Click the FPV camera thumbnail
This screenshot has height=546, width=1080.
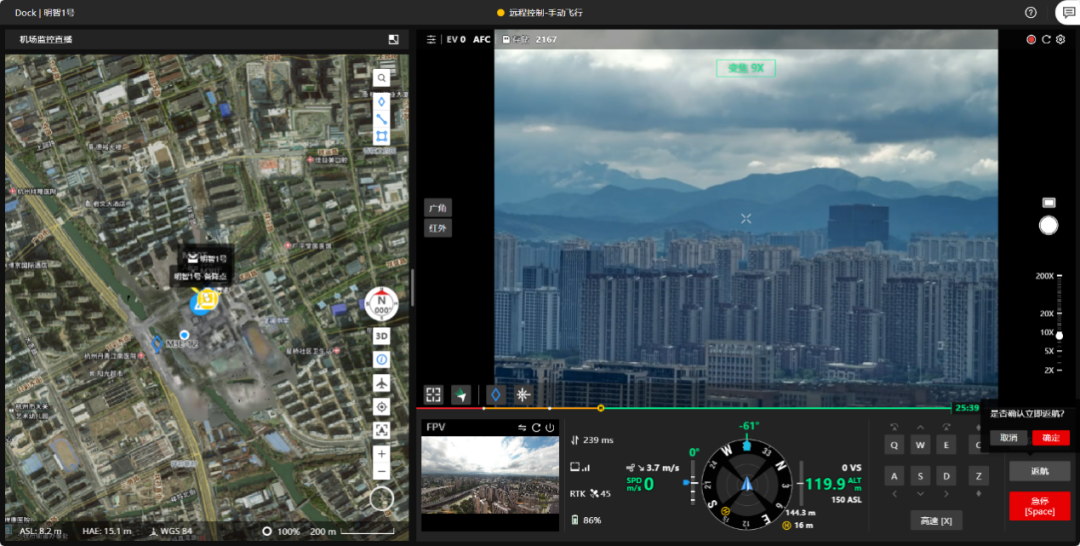coord(490,475)
